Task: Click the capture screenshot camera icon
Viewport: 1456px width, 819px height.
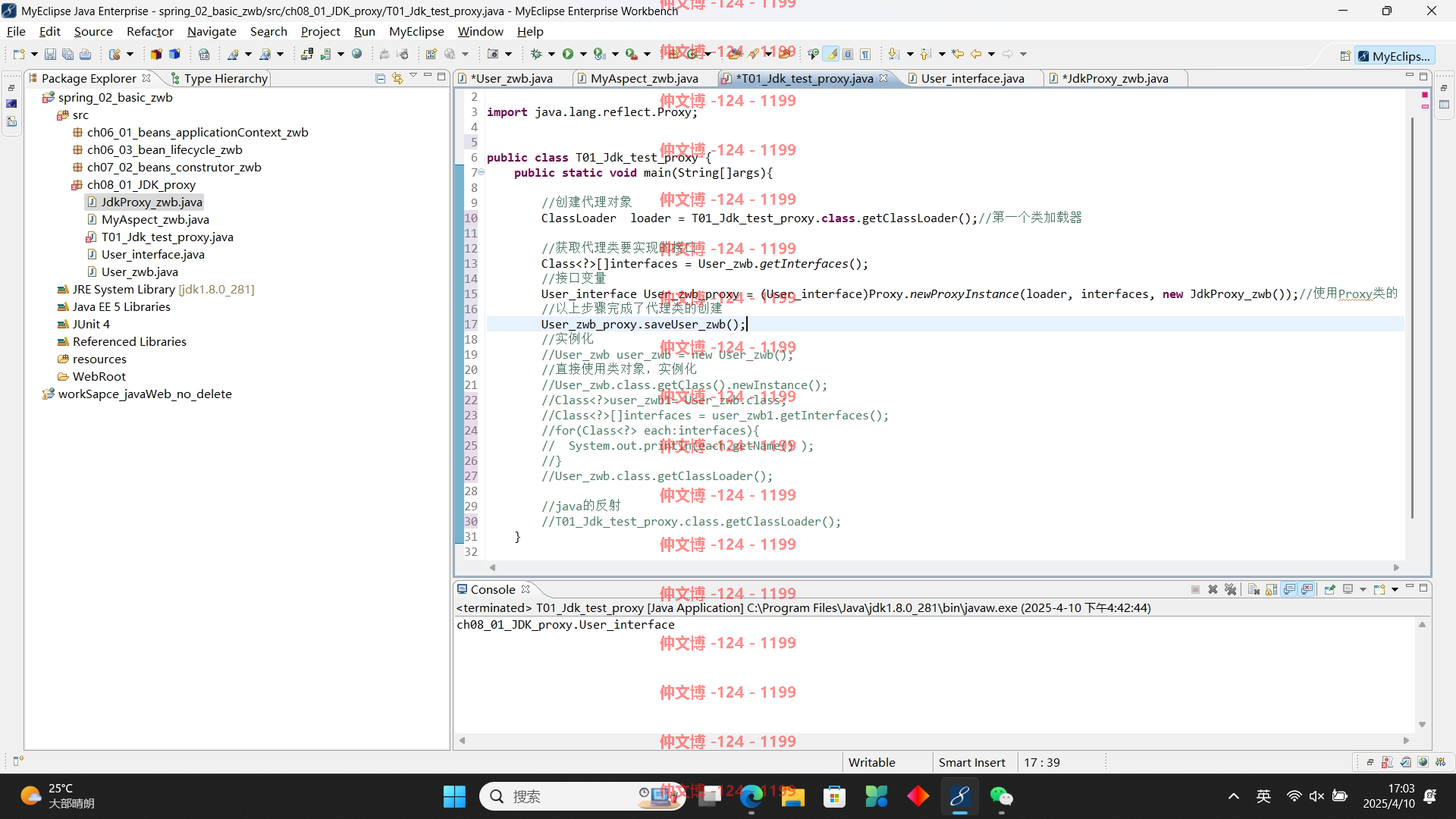Action: pos(493,54)
